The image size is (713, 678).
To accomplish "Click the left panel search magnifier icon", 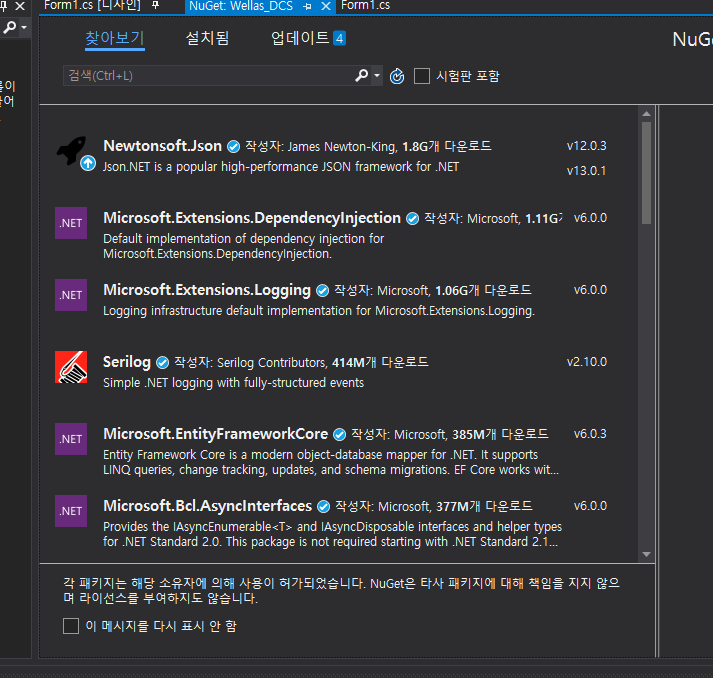I will tap(10, 27).
